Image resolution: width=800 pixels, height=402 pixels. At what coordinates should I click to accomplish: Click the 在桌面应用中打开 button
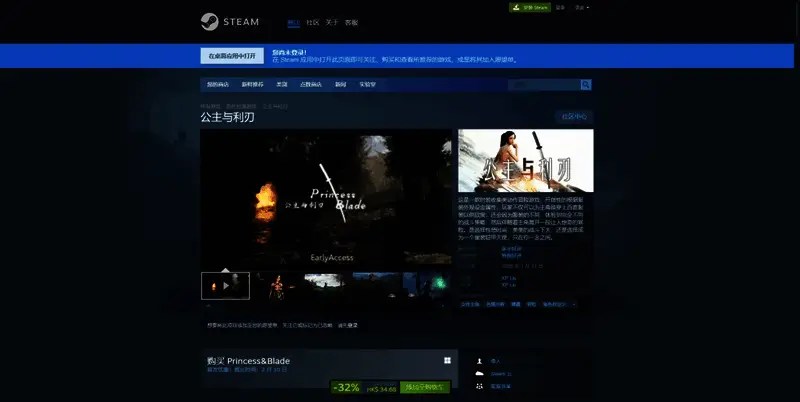pyautogui.click(x=232, y=56)
